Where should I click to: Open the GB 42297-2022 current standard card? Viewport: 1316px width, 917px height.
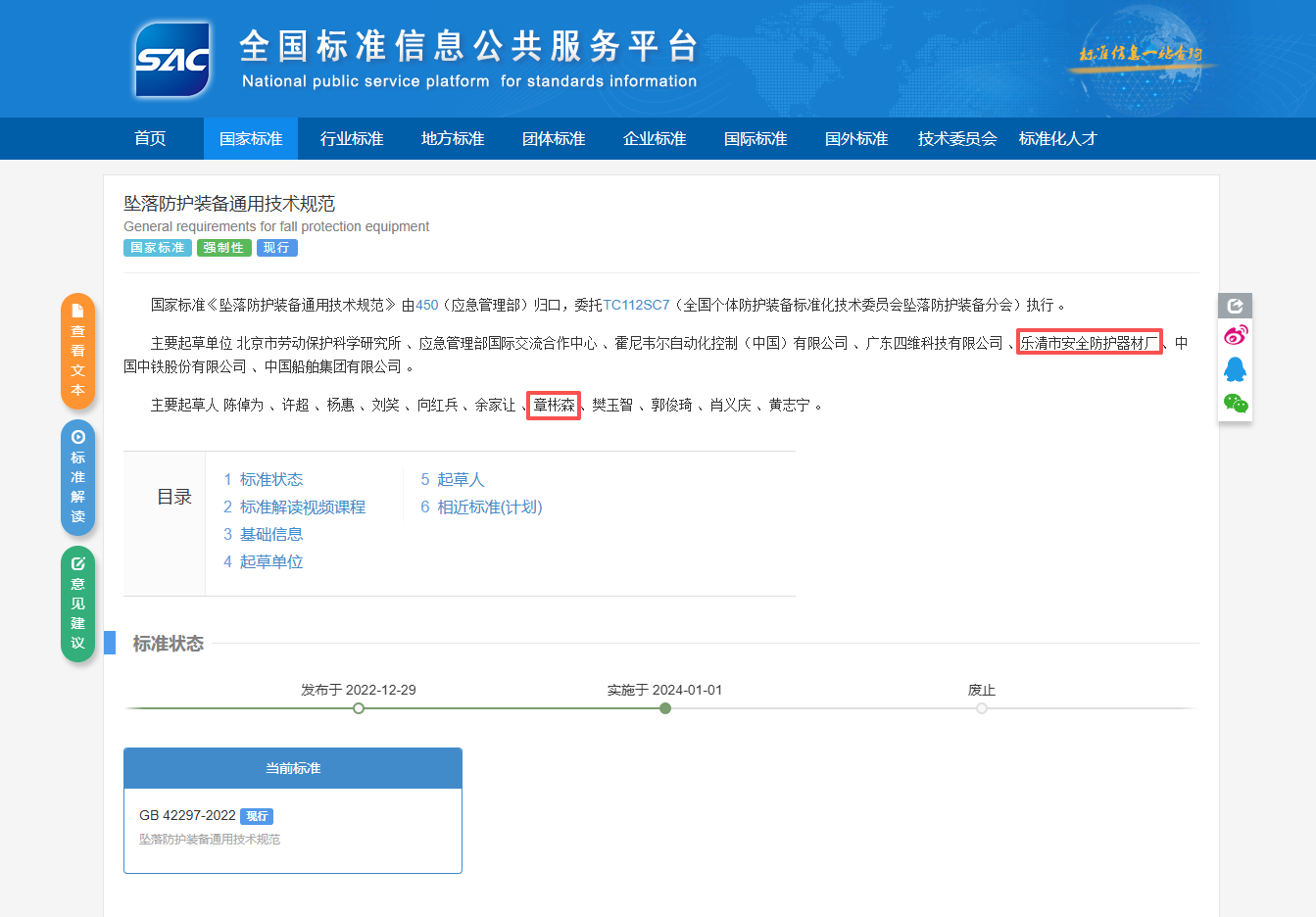(292, 826)
